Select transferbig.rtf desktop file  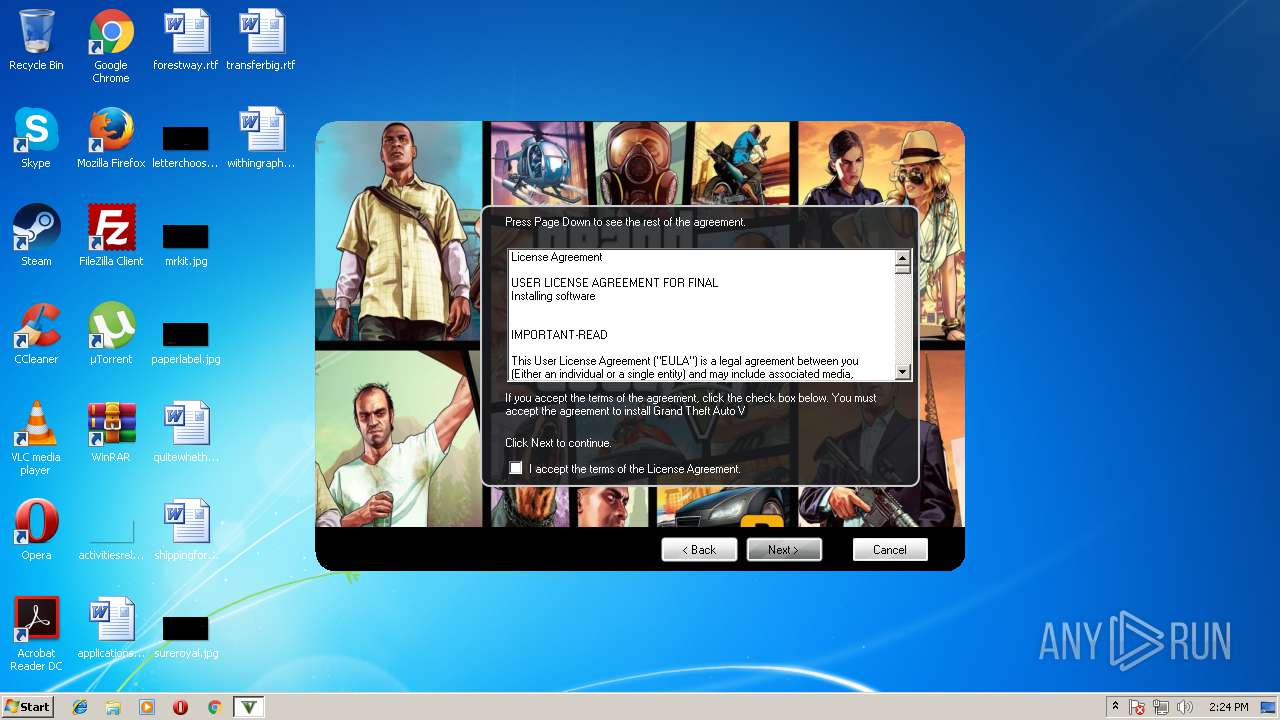pyautogui.click(x=261, y=40)
